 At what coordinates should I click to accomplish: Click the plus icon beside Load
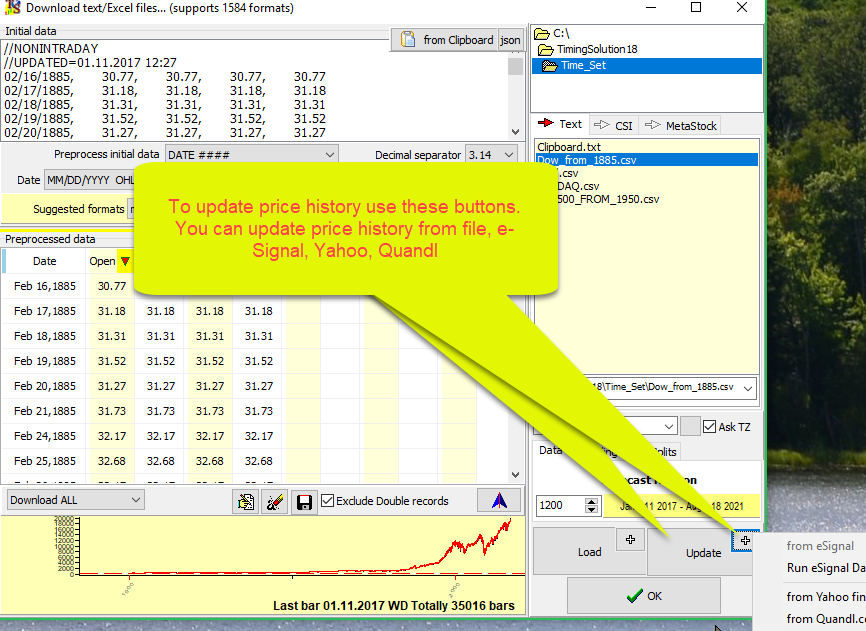[630, 540]
